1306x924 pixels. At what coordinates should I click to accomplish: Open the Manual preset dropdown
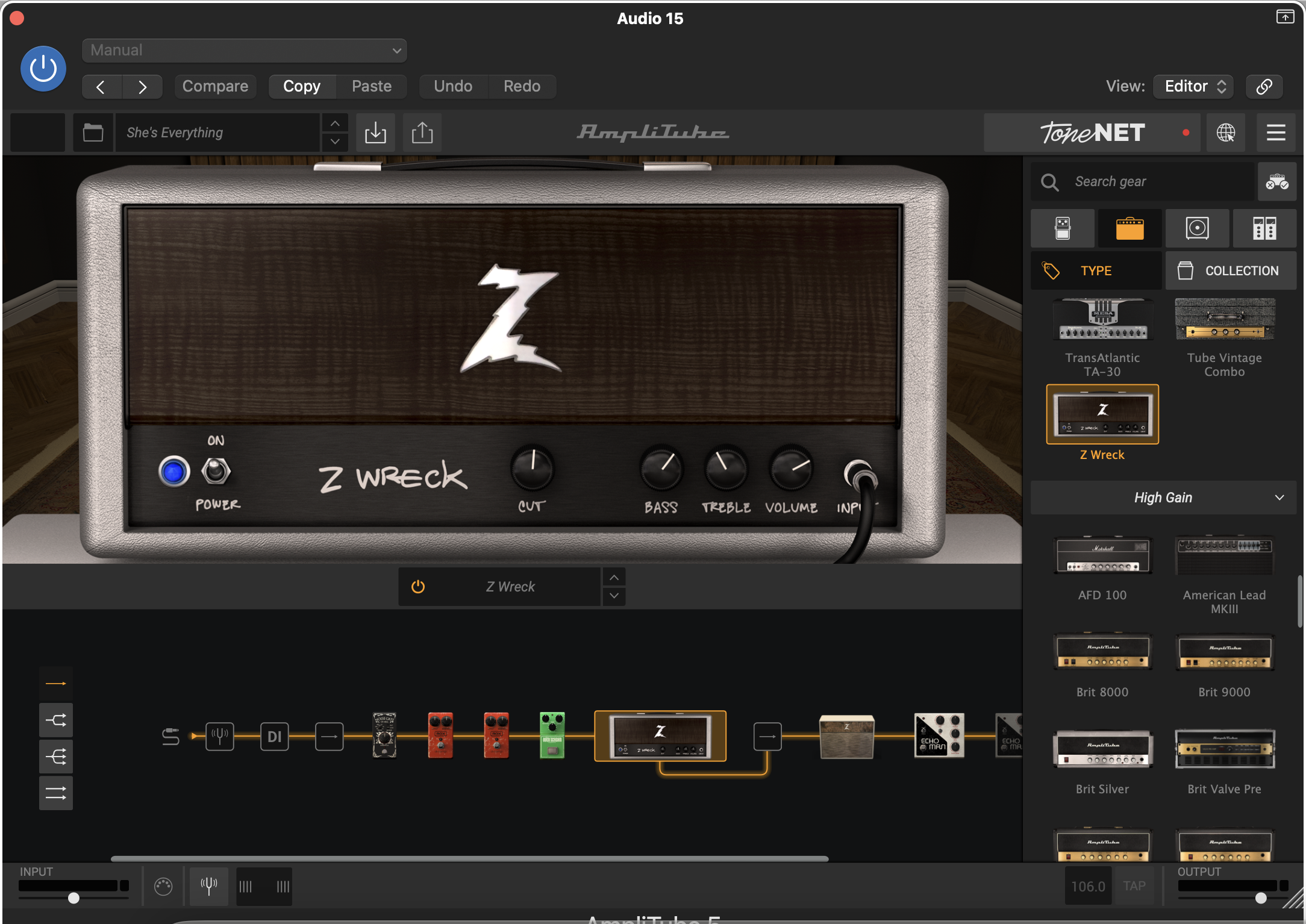(x=244, y=50)
